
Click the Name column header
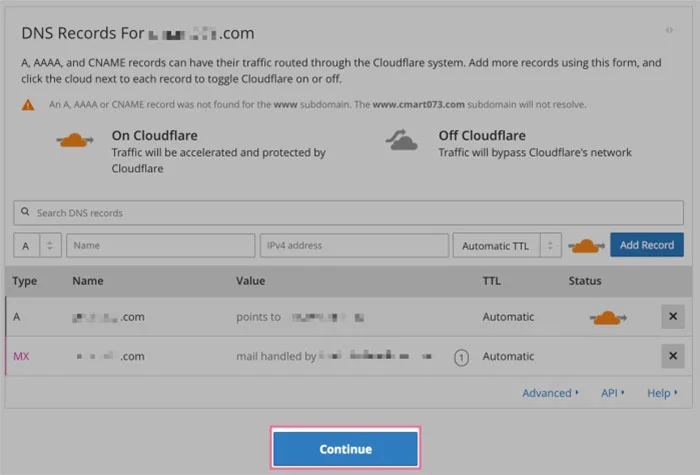click(88, 281)
